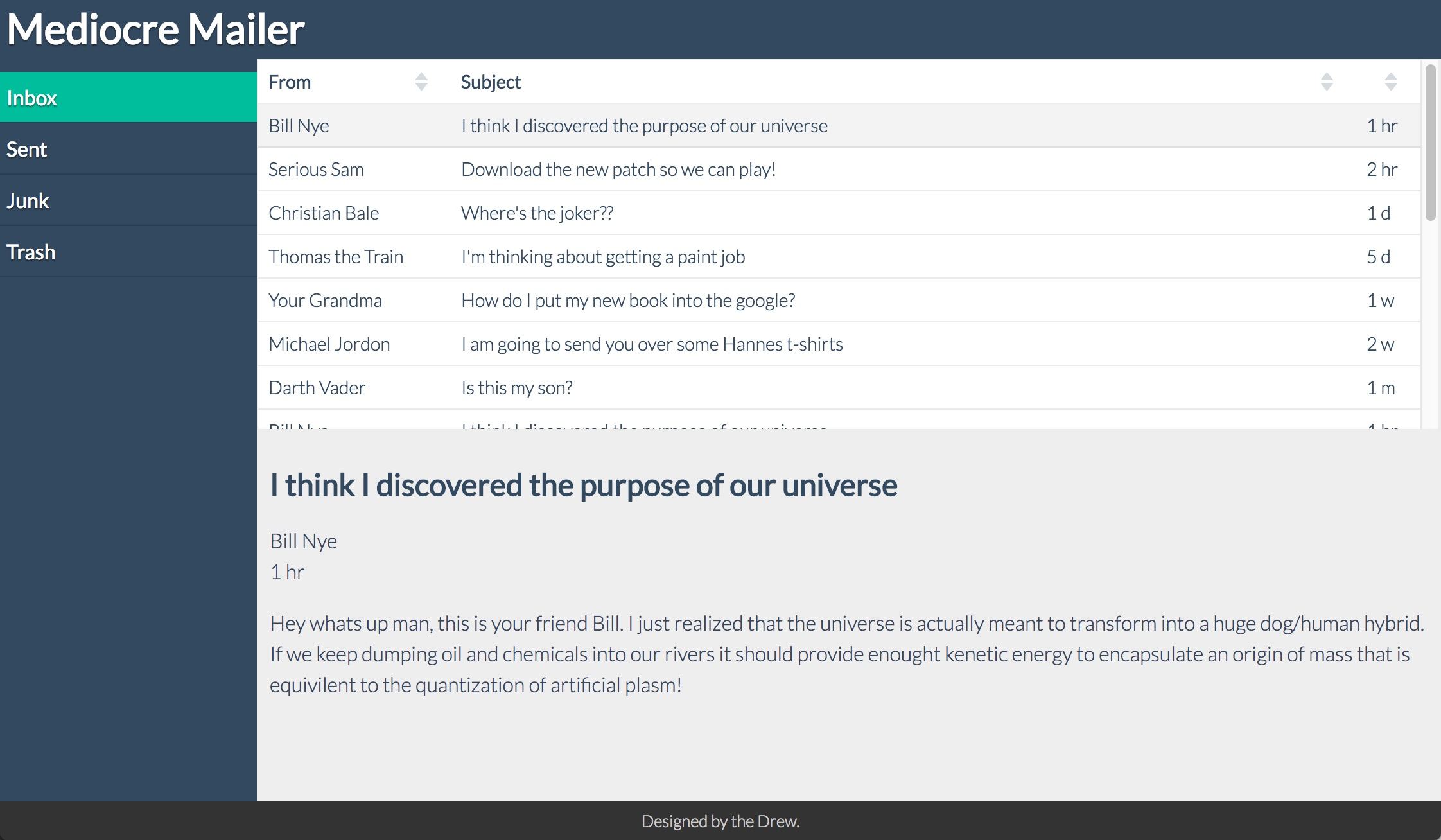Screen dimensions: 1441x840
Task: Select the email from Serious Sam
Action: tap(618, 170)
